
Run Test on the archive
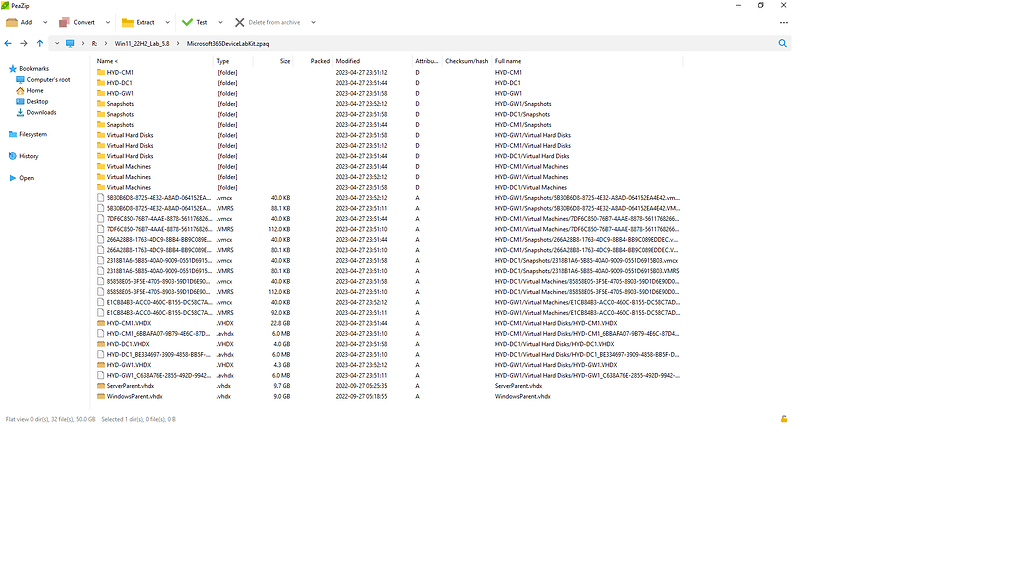(200, 22)
